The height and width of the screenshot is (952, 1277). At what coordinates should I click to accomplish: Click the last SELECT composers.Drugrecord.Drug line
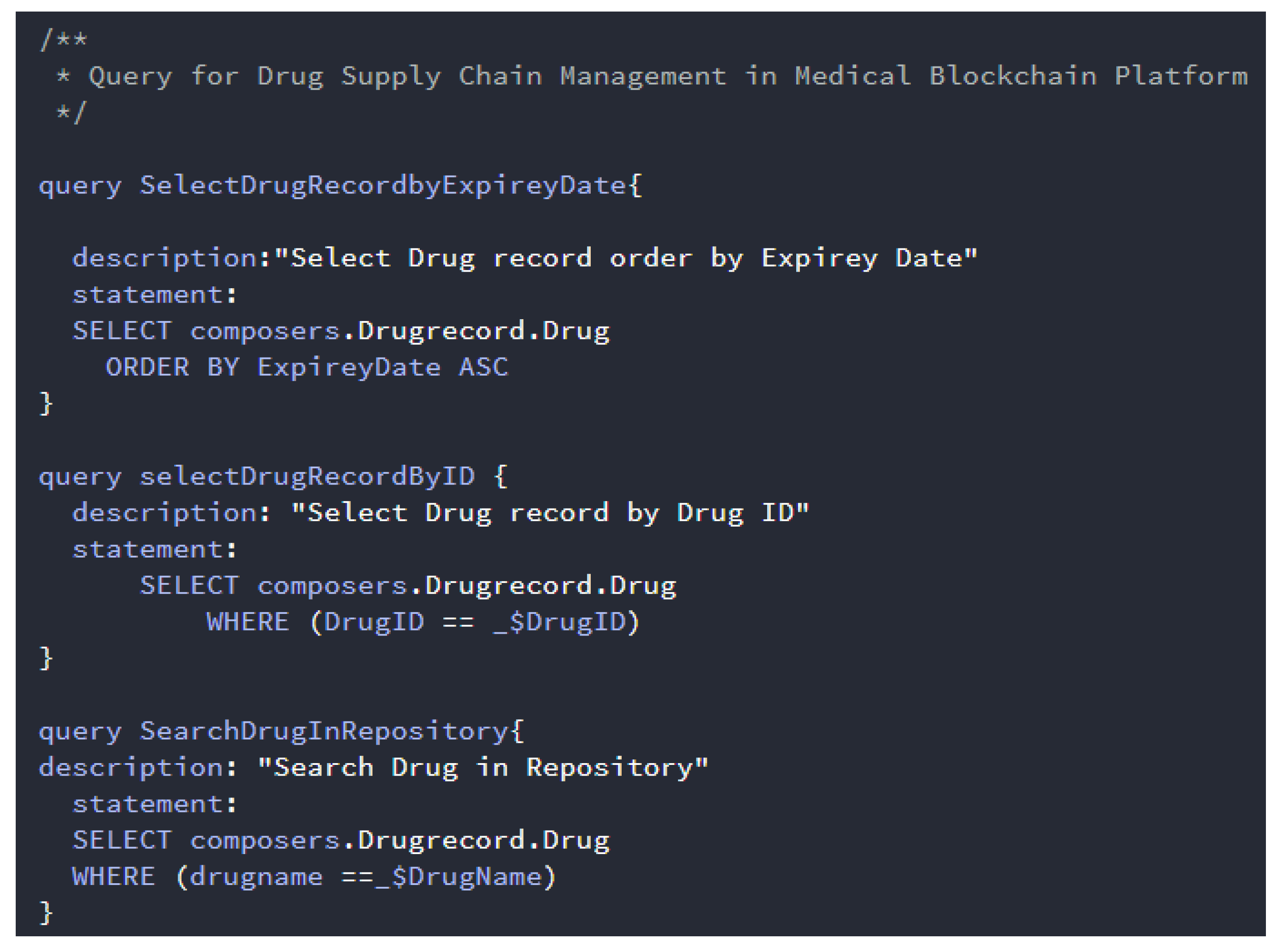pyautogui.click(x=341, y=841)
